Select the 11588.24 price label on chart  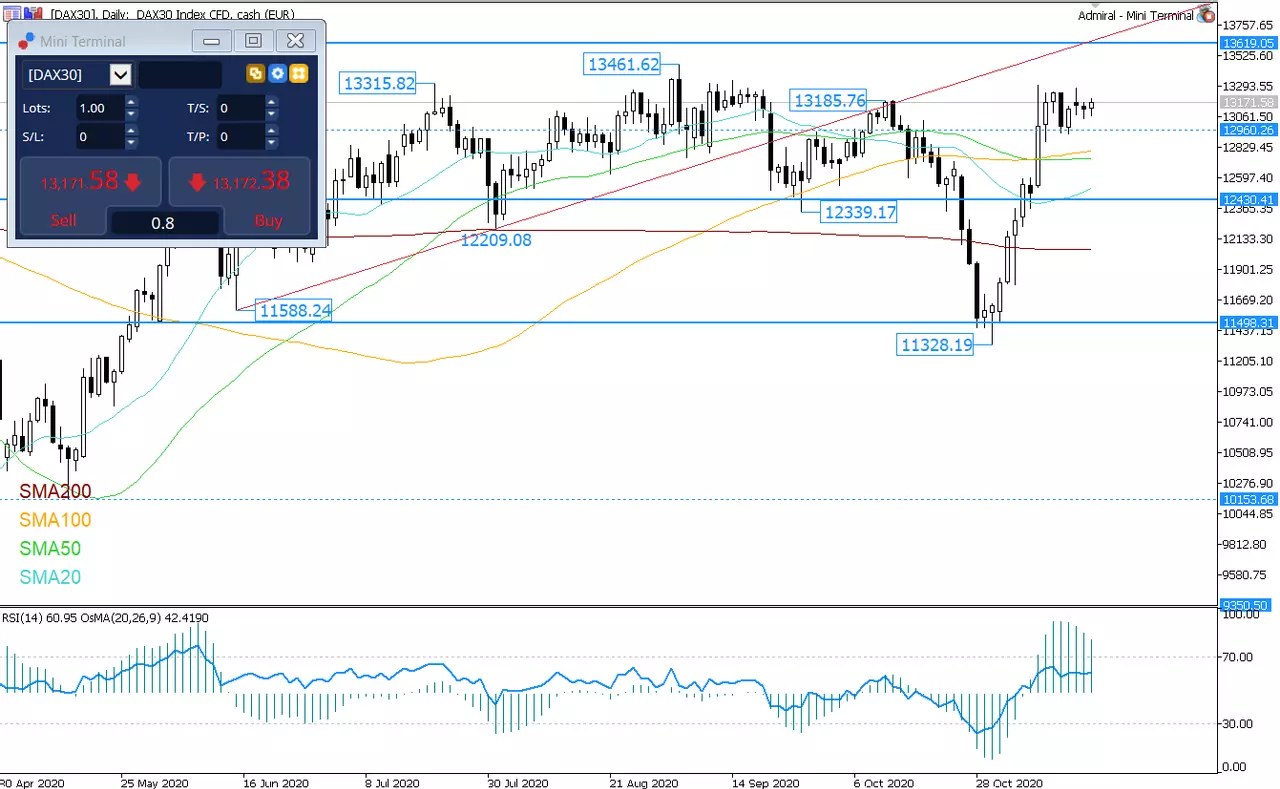point(294,311)
